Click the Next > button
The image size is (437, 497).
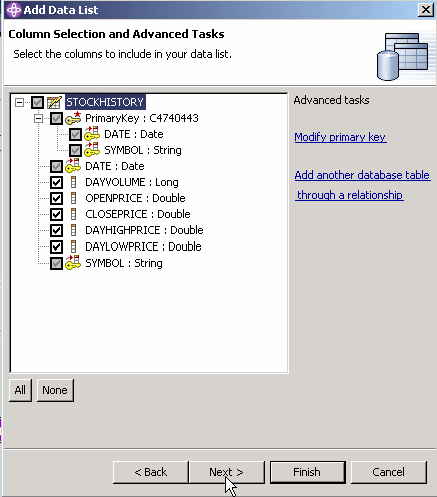click(x=227, y=472)
